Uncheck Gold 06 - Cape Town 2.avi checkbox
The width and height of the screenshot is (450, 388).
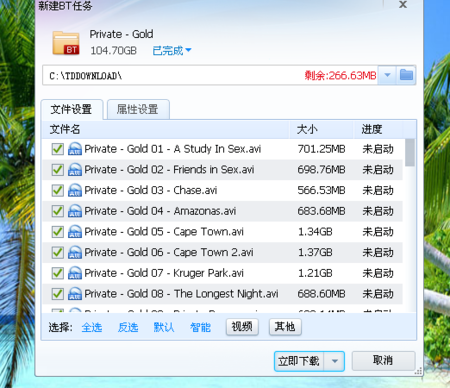coord(58,252)
